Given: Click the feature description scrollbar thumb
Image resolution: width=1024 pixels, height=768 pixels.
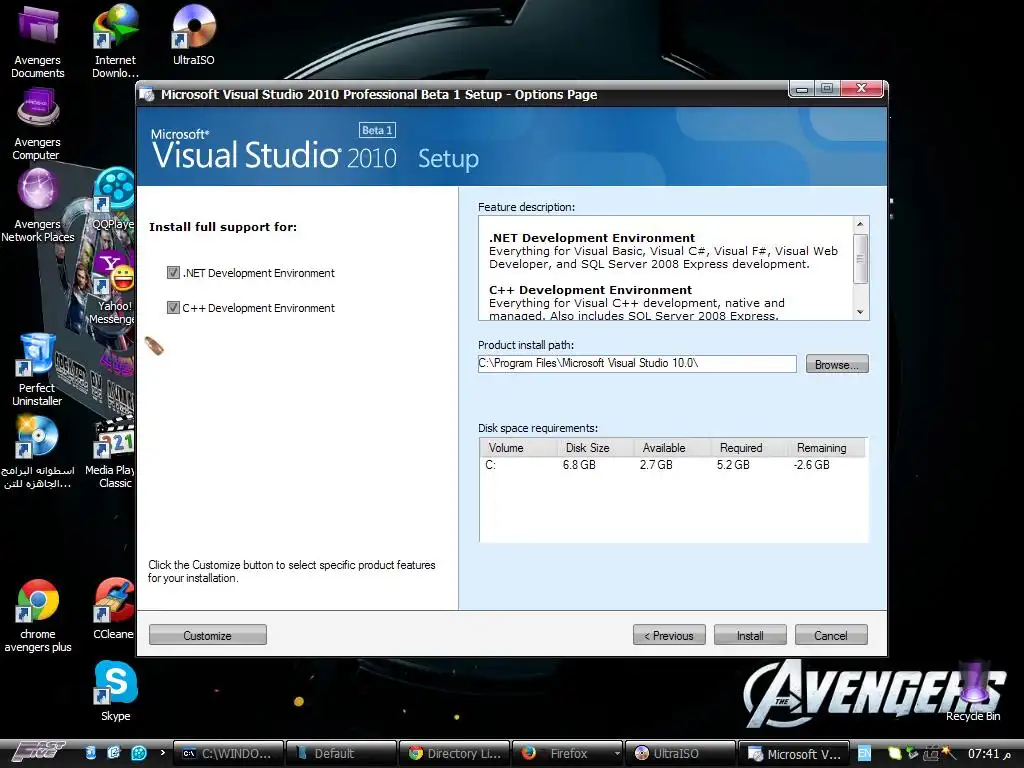Looking at the screenshot, I should (860, 259).
